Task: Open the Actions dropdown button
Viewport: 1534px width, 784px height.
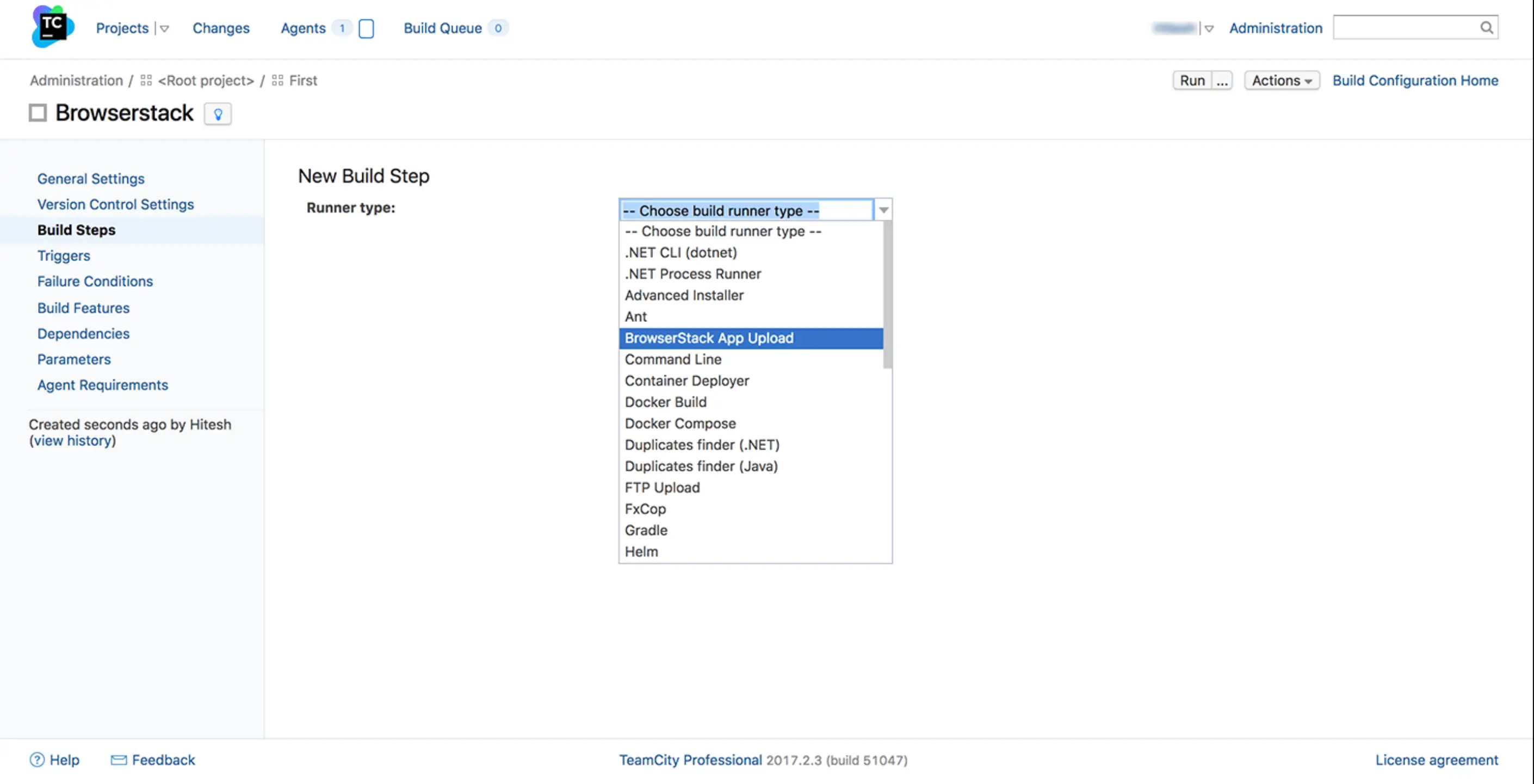Action: 1282,80
